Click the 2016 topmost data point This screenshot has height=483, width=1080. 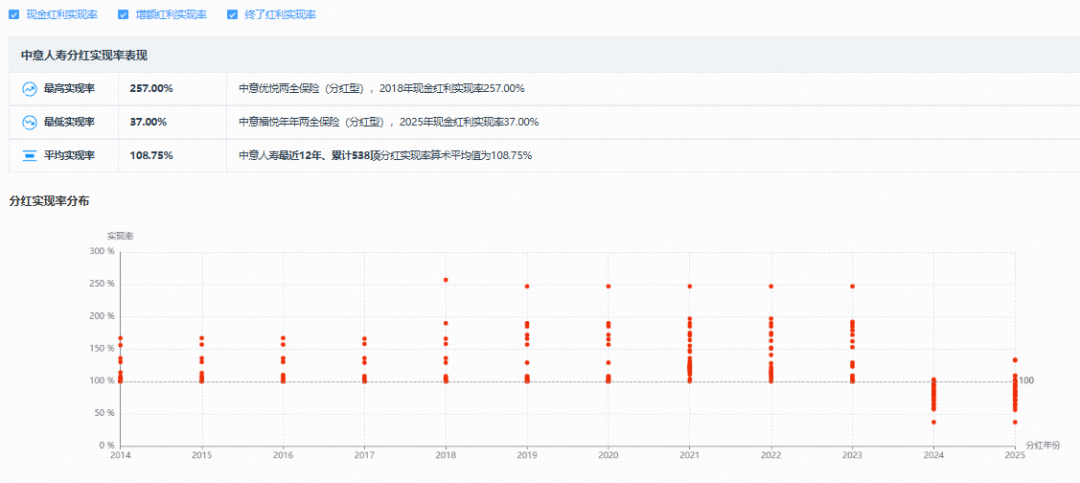point(283,338)
